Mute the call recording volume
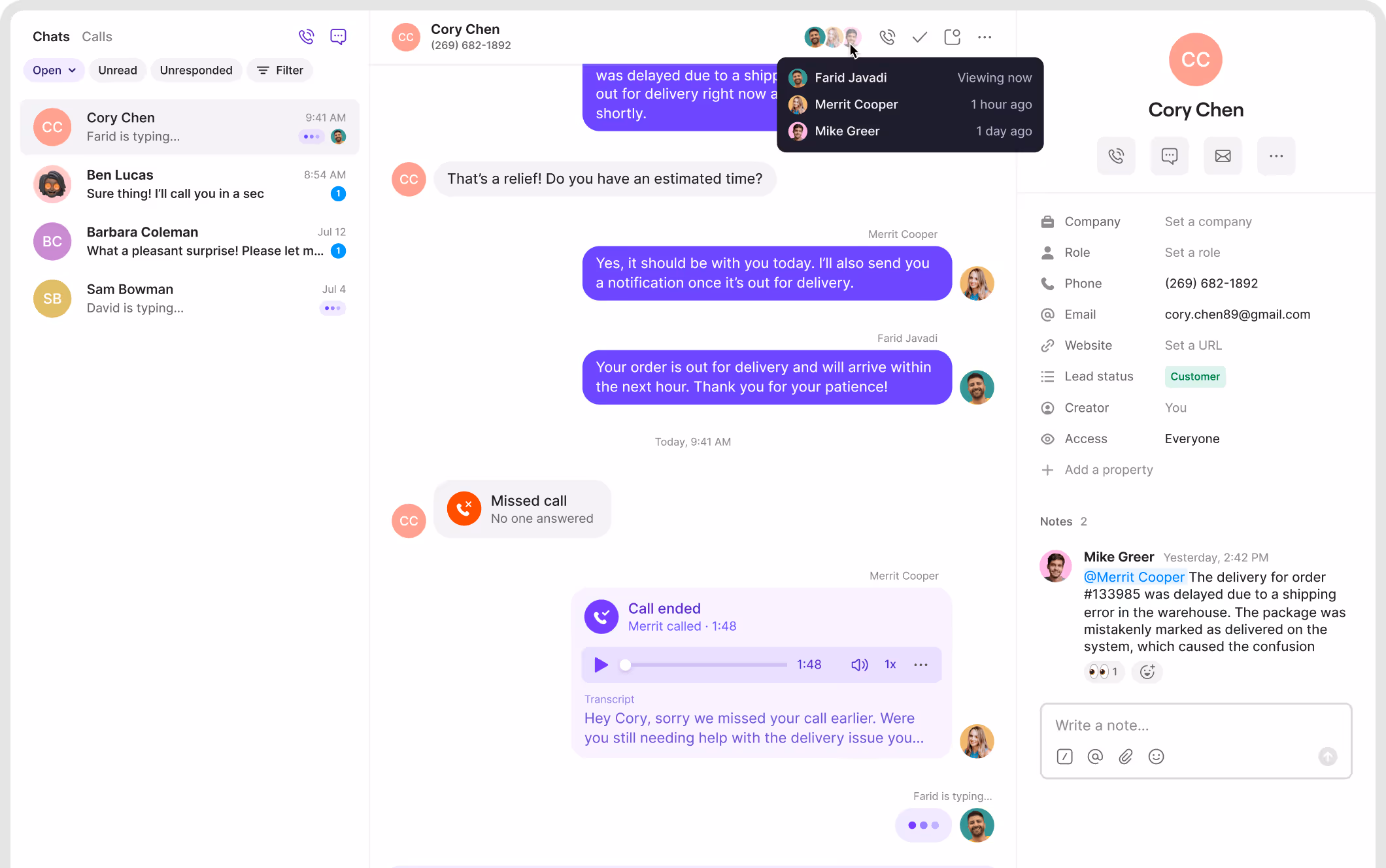 859,665
